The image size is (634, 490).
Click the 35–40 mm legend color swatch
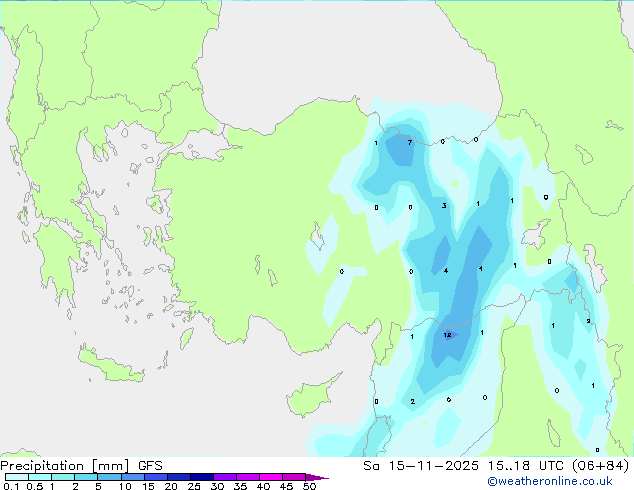tap(248, 477)
